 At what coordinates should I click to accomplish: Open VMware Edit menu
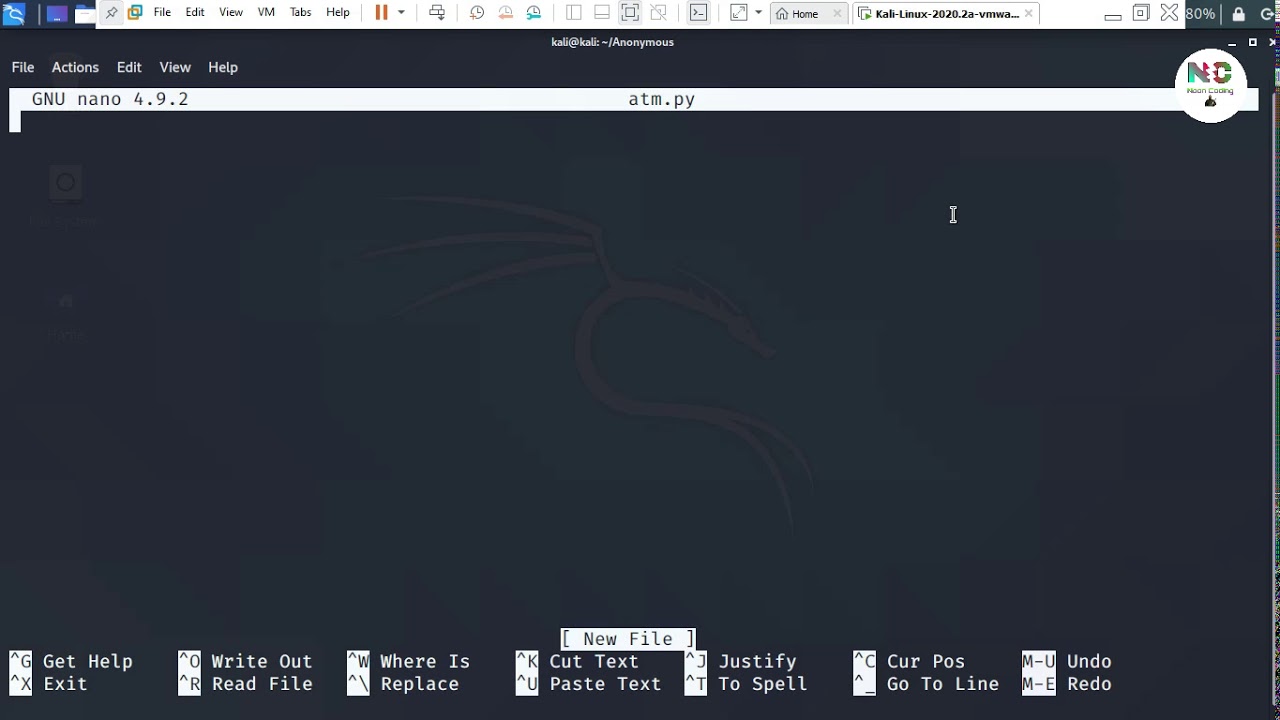pos(195,13)
